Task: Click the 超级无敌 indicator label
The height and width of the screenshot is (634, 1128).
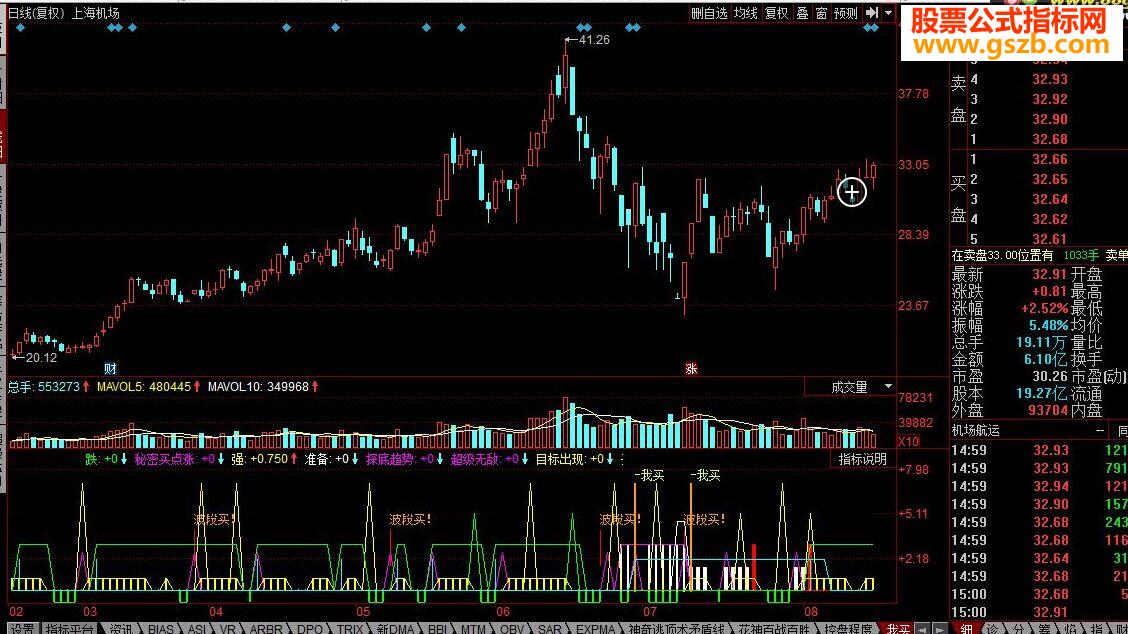Action: tap(476, 458)
